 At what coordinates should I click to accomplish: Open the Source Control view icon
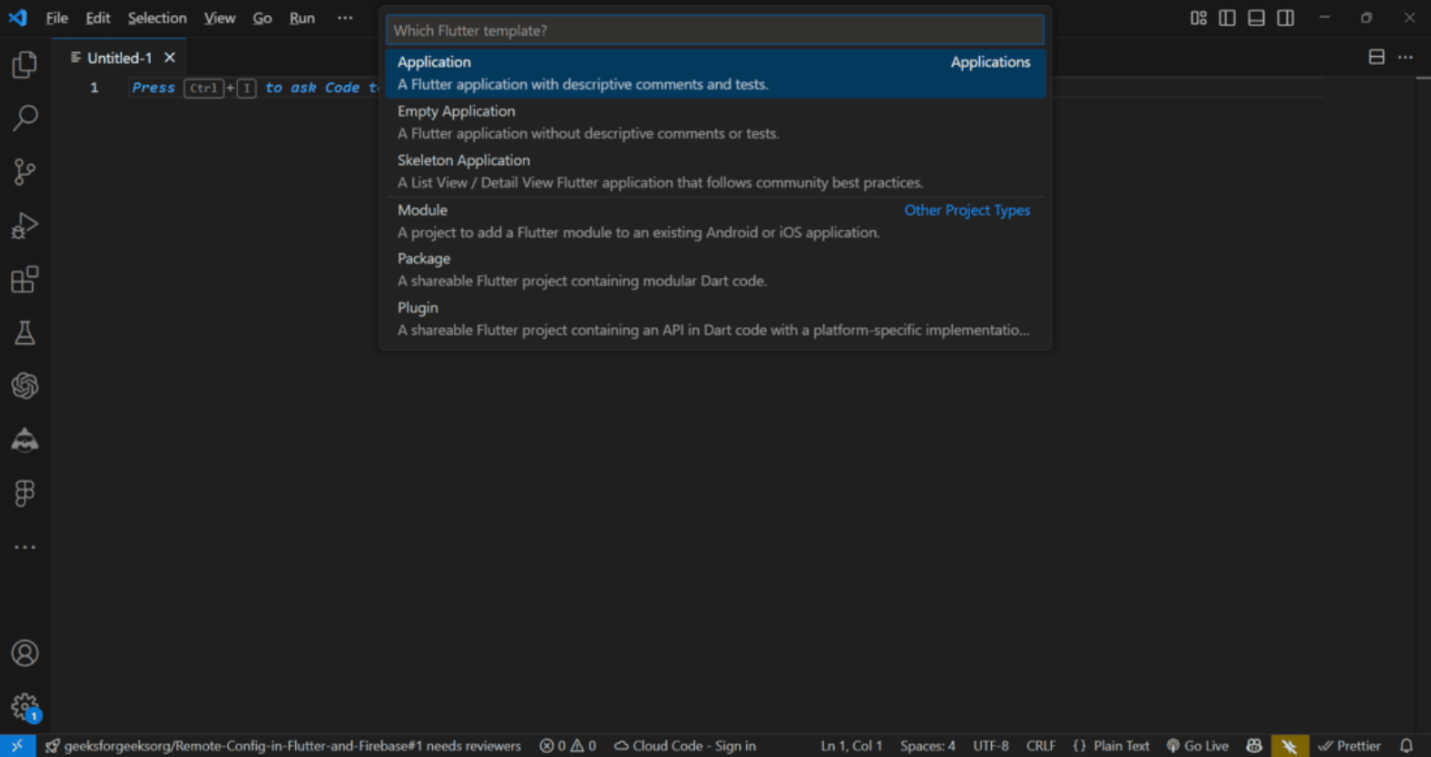coord(25,172)
